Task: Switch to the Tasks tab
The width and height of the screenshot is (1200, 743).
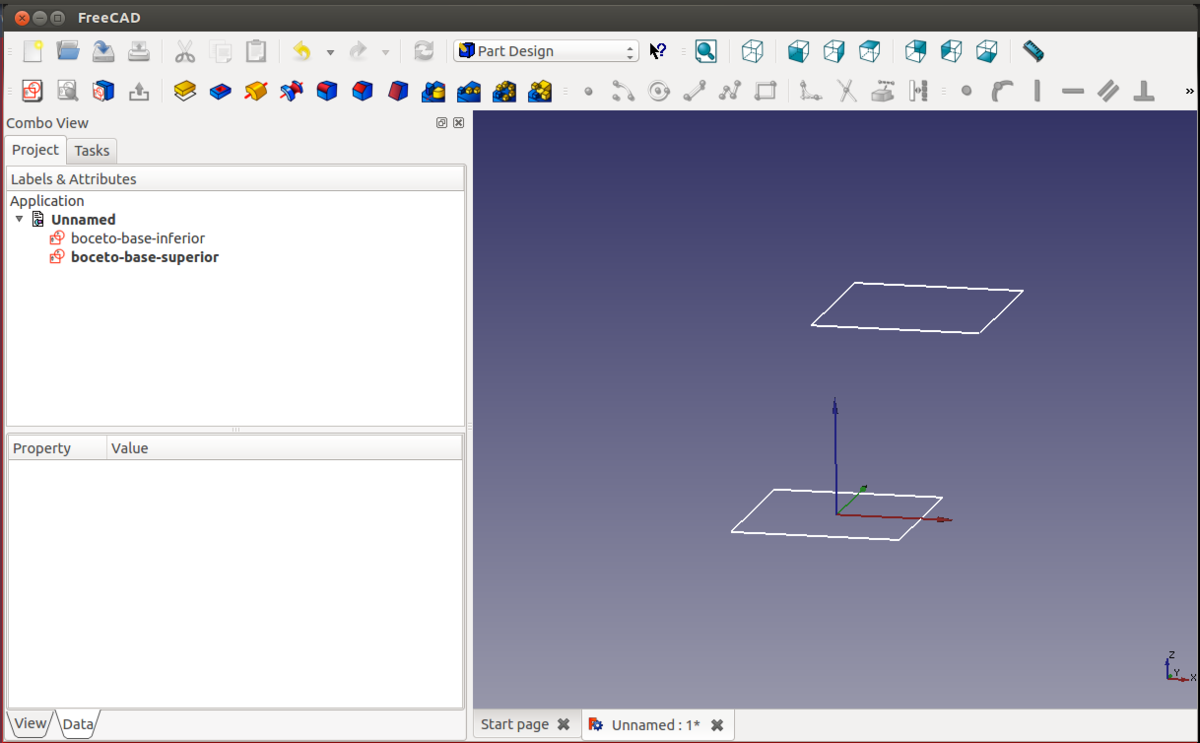Action: point(92,150)
